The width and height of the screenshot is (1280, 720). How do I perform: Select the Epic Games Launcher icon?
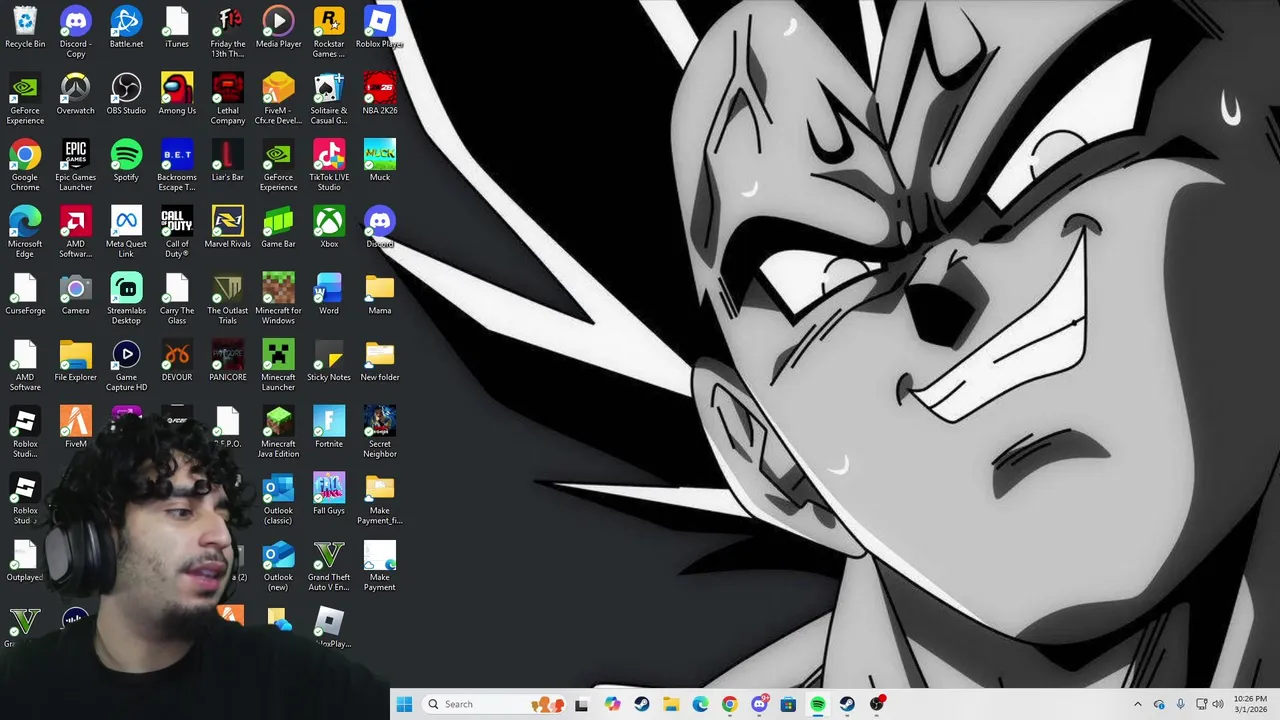(x=75, y=166)
